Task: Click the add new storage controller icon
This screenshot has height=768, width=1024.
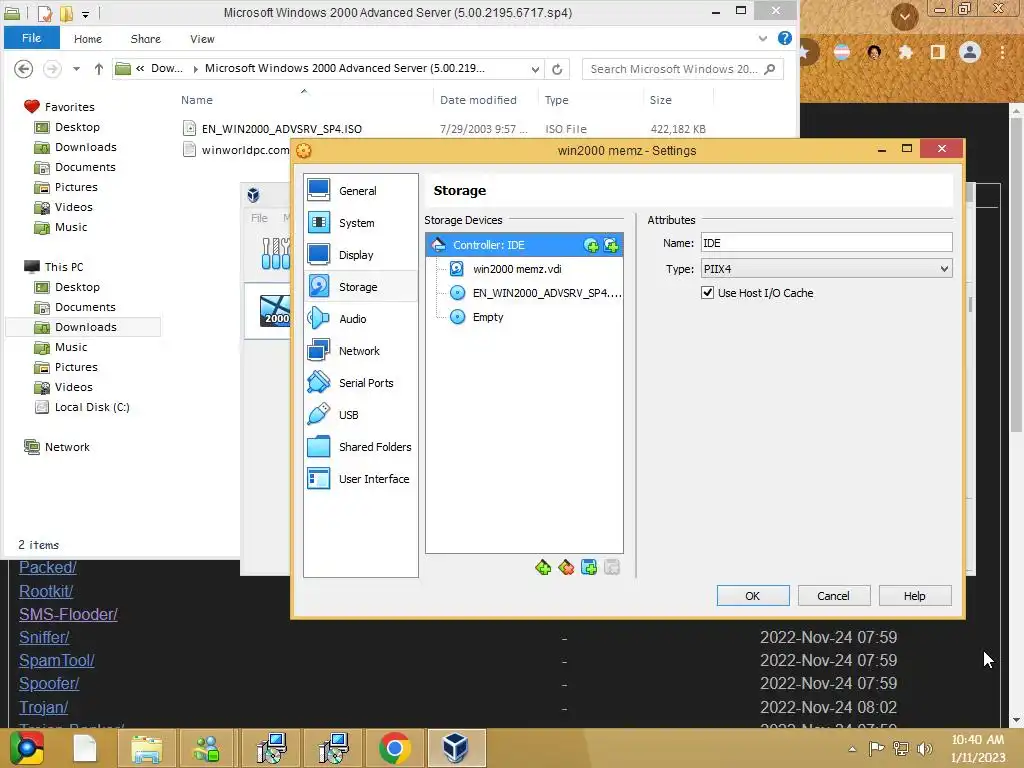Action: [x=543, y=568]
